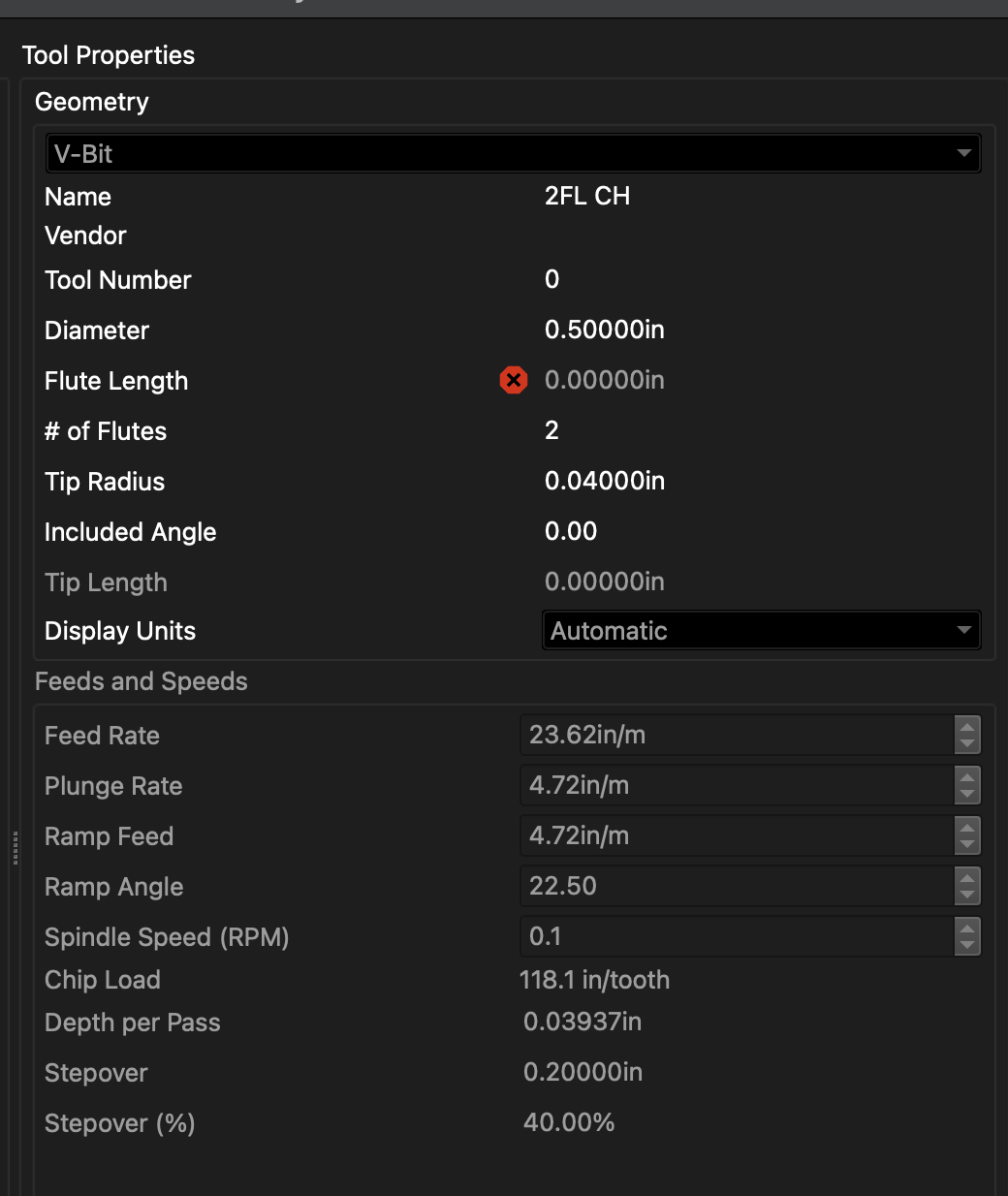Increase Plunge Rate with up arrow
The image size is (1008, 1196).
point(967,776)
